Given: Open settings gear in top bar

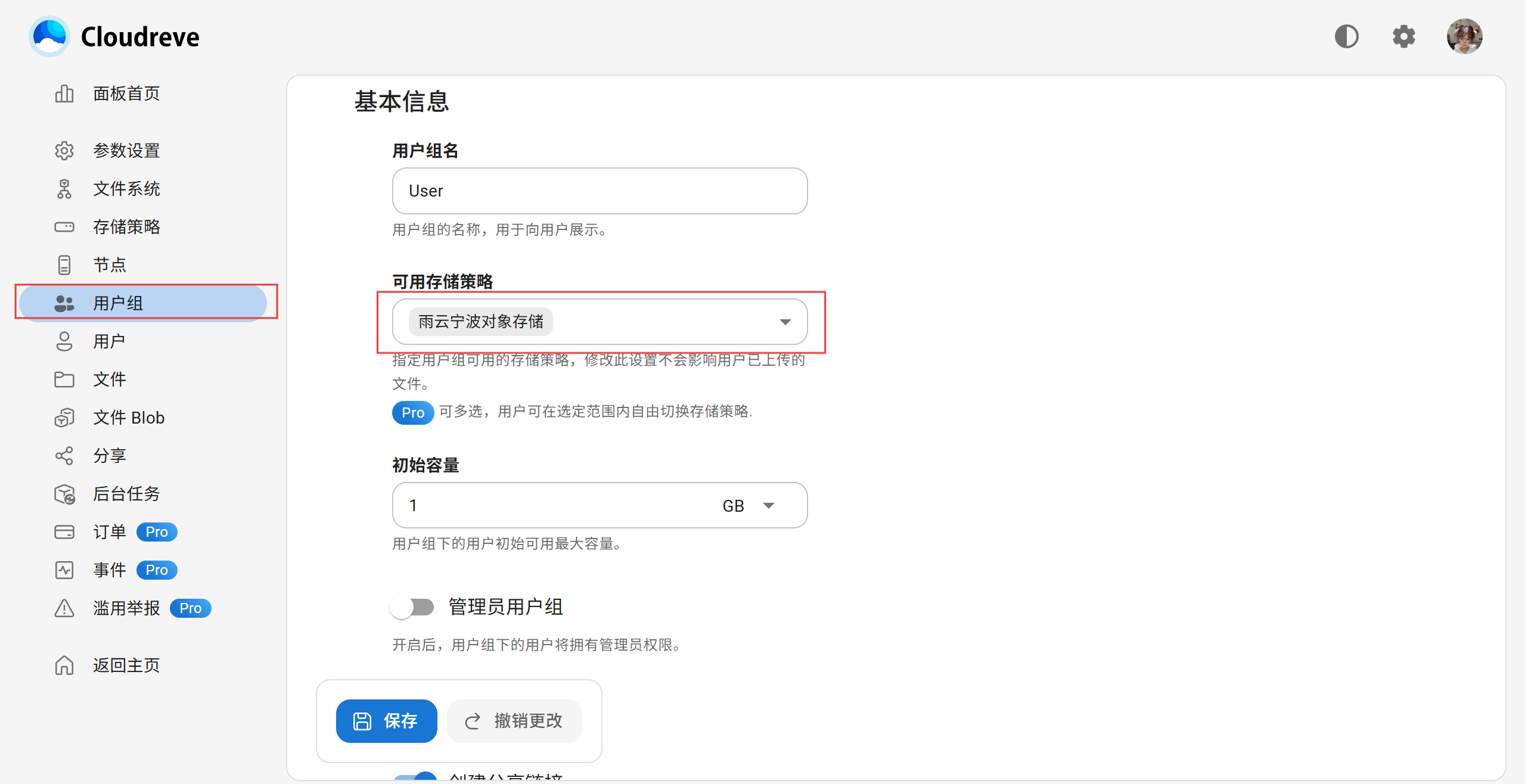Looking at the screenshot, I should pos(1403,36).
